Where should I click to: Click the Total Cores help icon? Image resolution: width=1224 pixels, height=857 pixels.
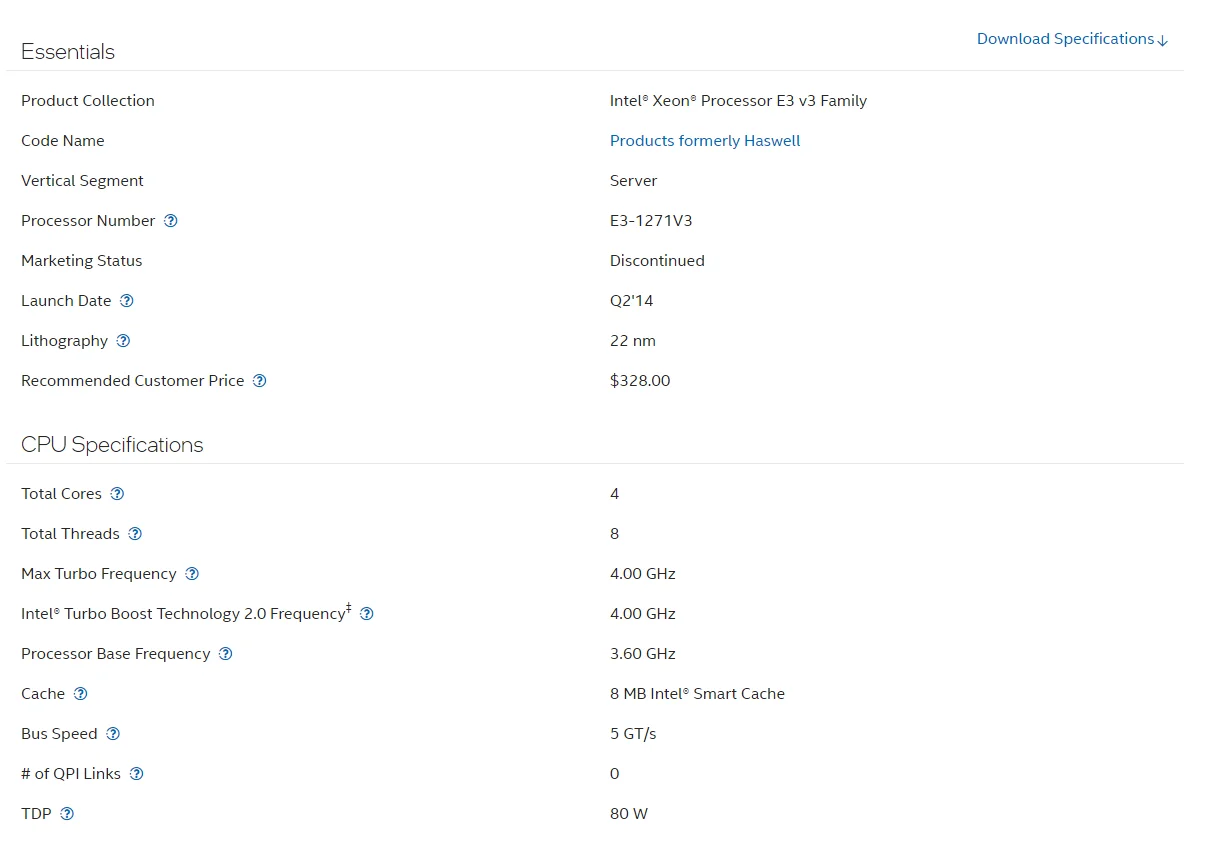point(117,494)
